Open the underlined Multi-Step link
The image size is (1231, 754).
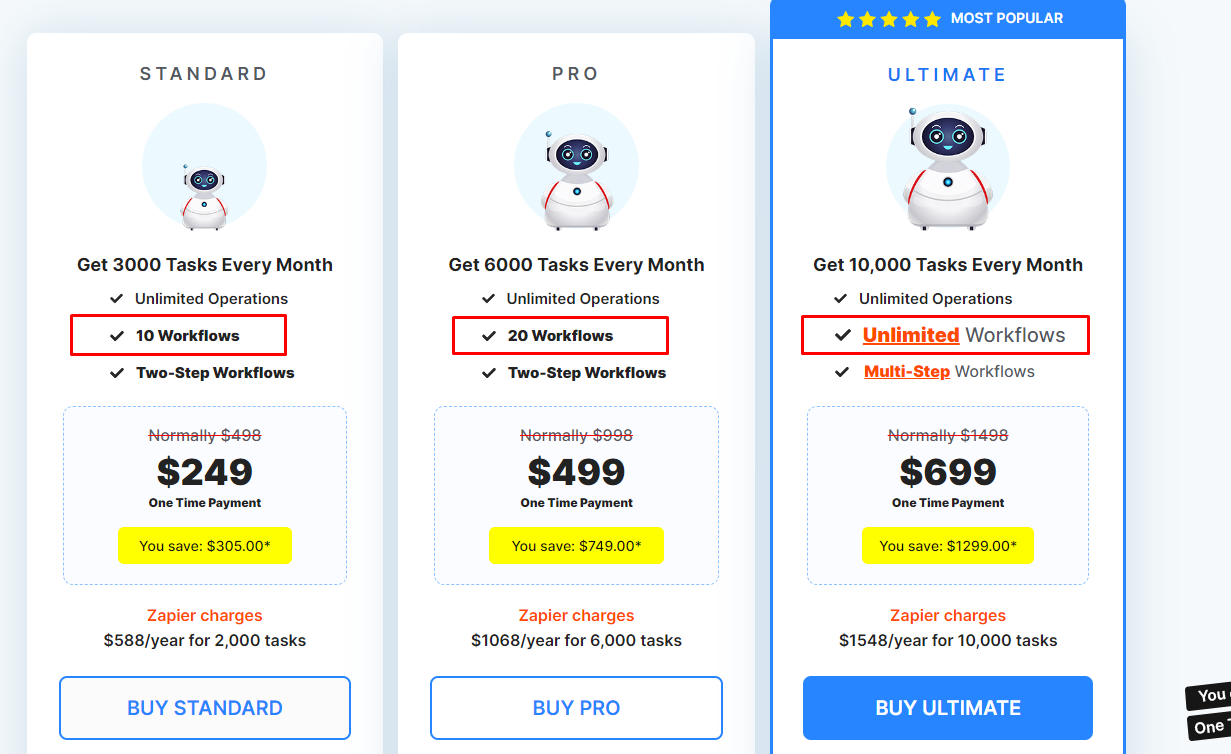tap(907, 371)
